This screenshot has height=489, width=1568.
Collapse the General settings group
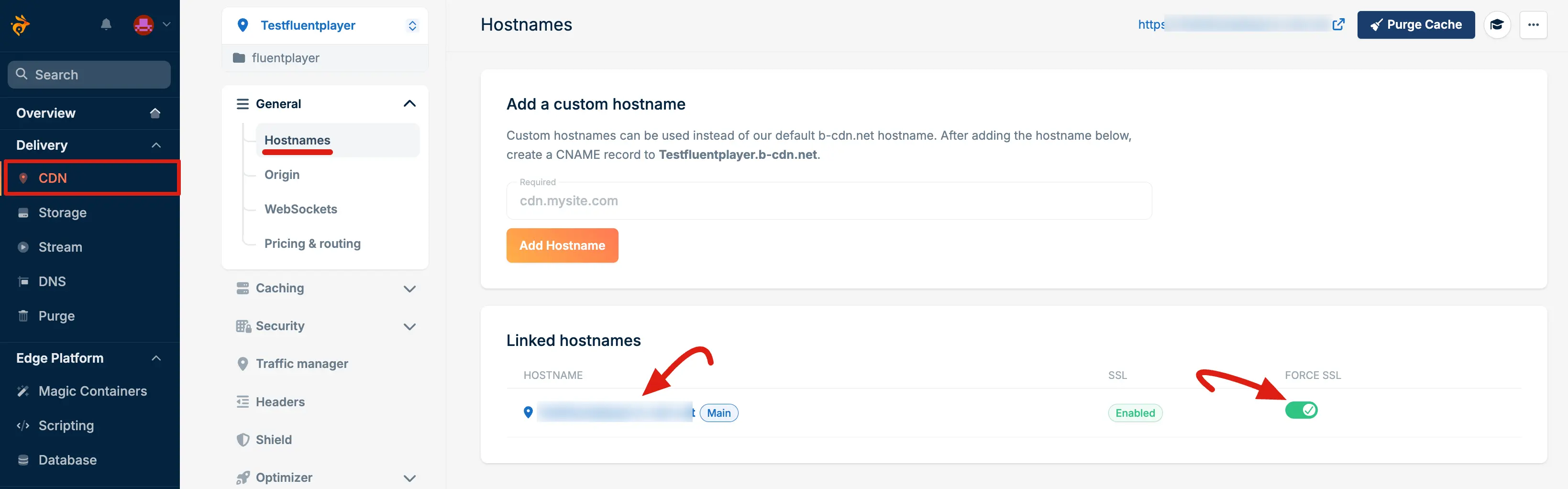409,103
